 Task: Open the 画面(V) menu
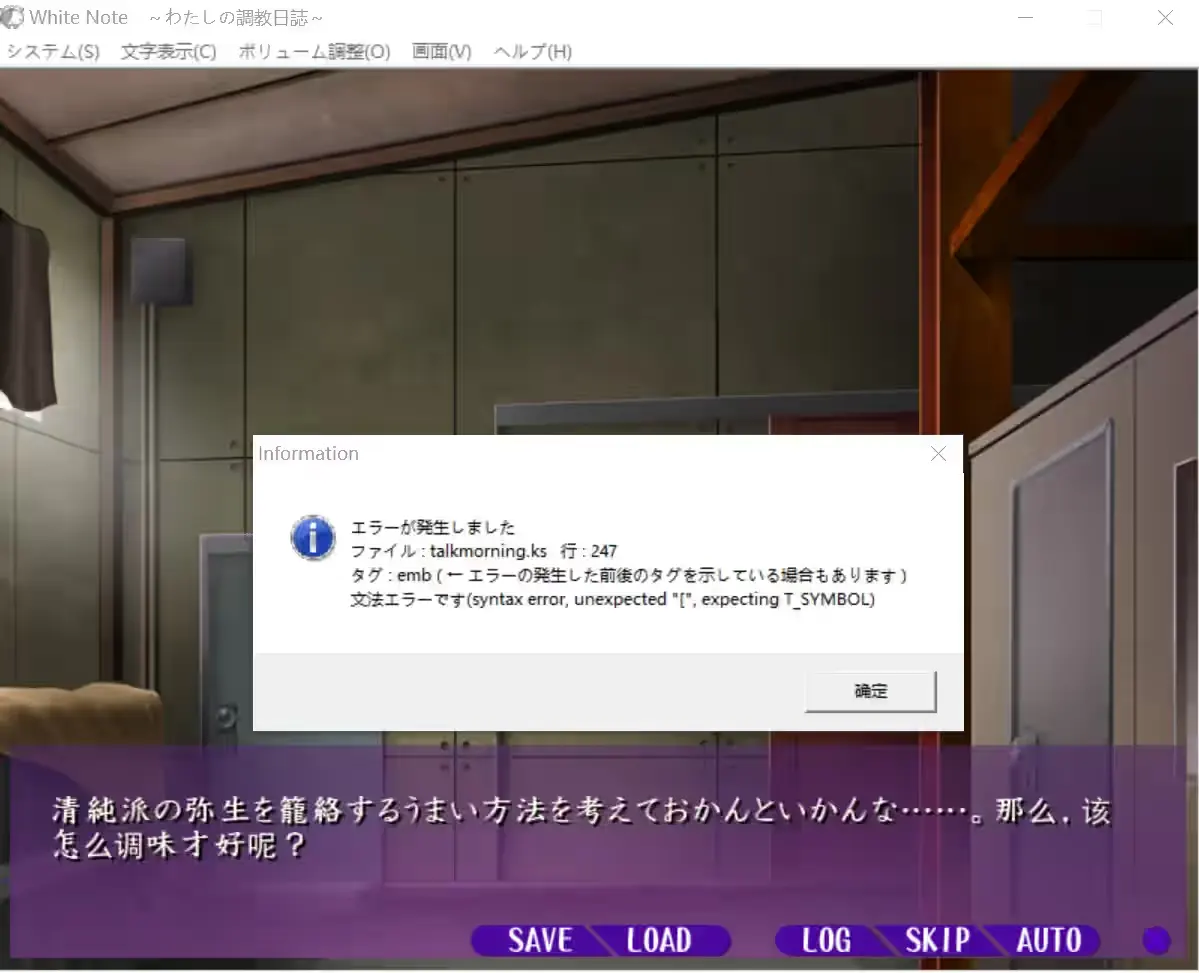[441, 52]
